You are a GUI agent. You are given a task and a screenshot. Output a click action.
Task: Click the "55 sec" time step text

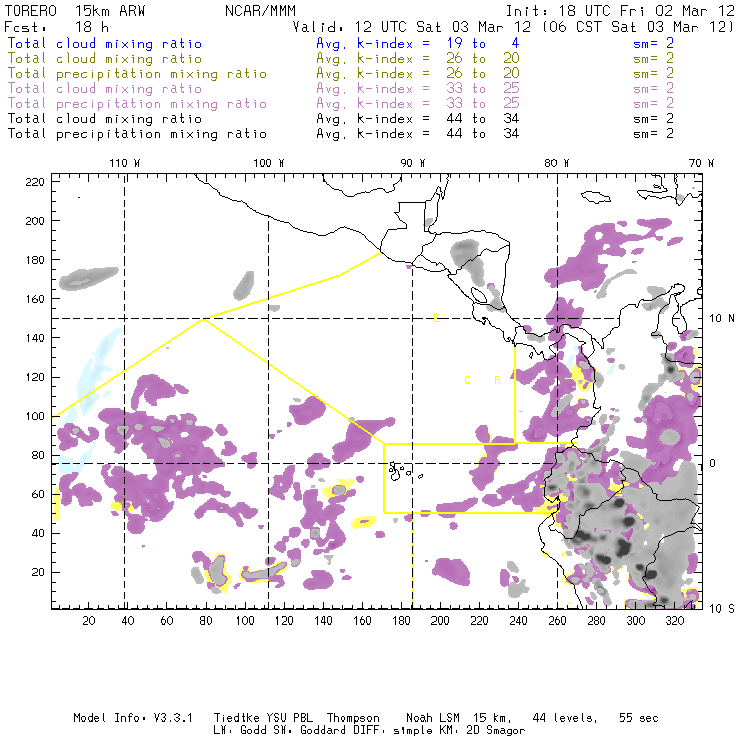coord(639,718)
